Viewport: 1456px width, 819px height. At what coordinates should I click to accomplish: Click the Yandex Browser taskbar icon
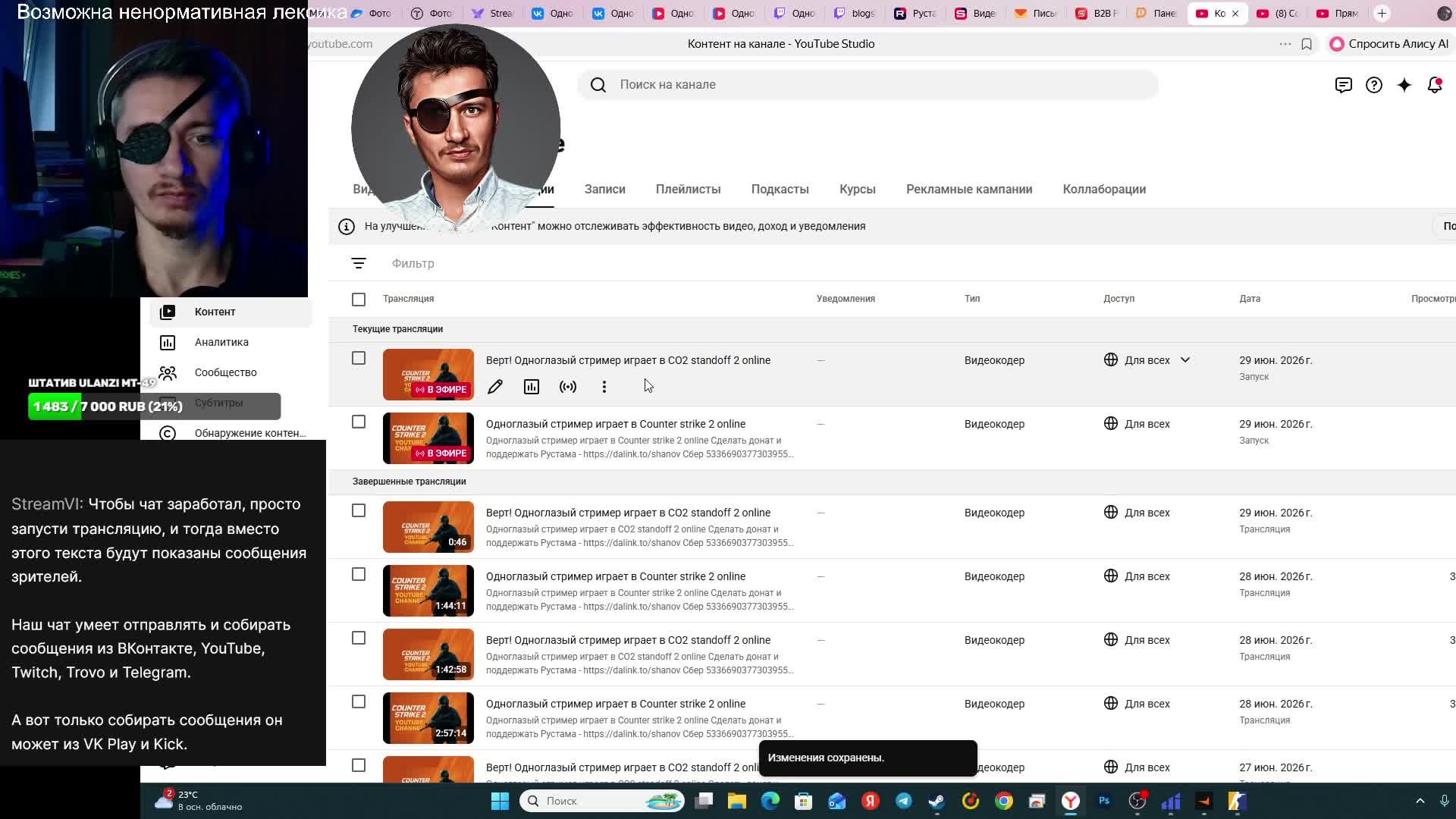pos(1071,801)
